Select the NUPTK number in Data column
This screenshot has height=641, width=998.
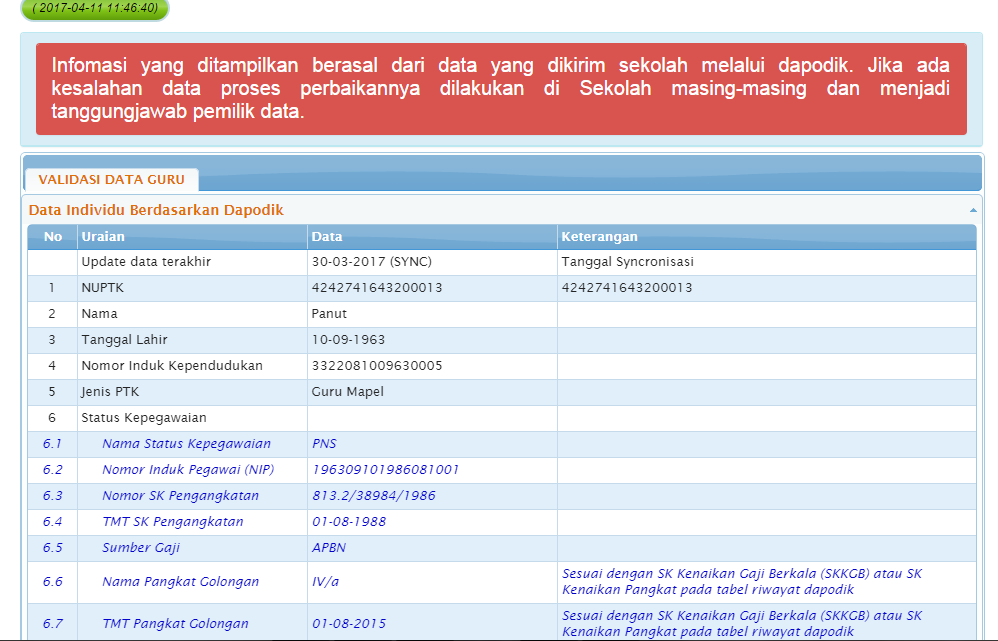[x=377, y=288]
